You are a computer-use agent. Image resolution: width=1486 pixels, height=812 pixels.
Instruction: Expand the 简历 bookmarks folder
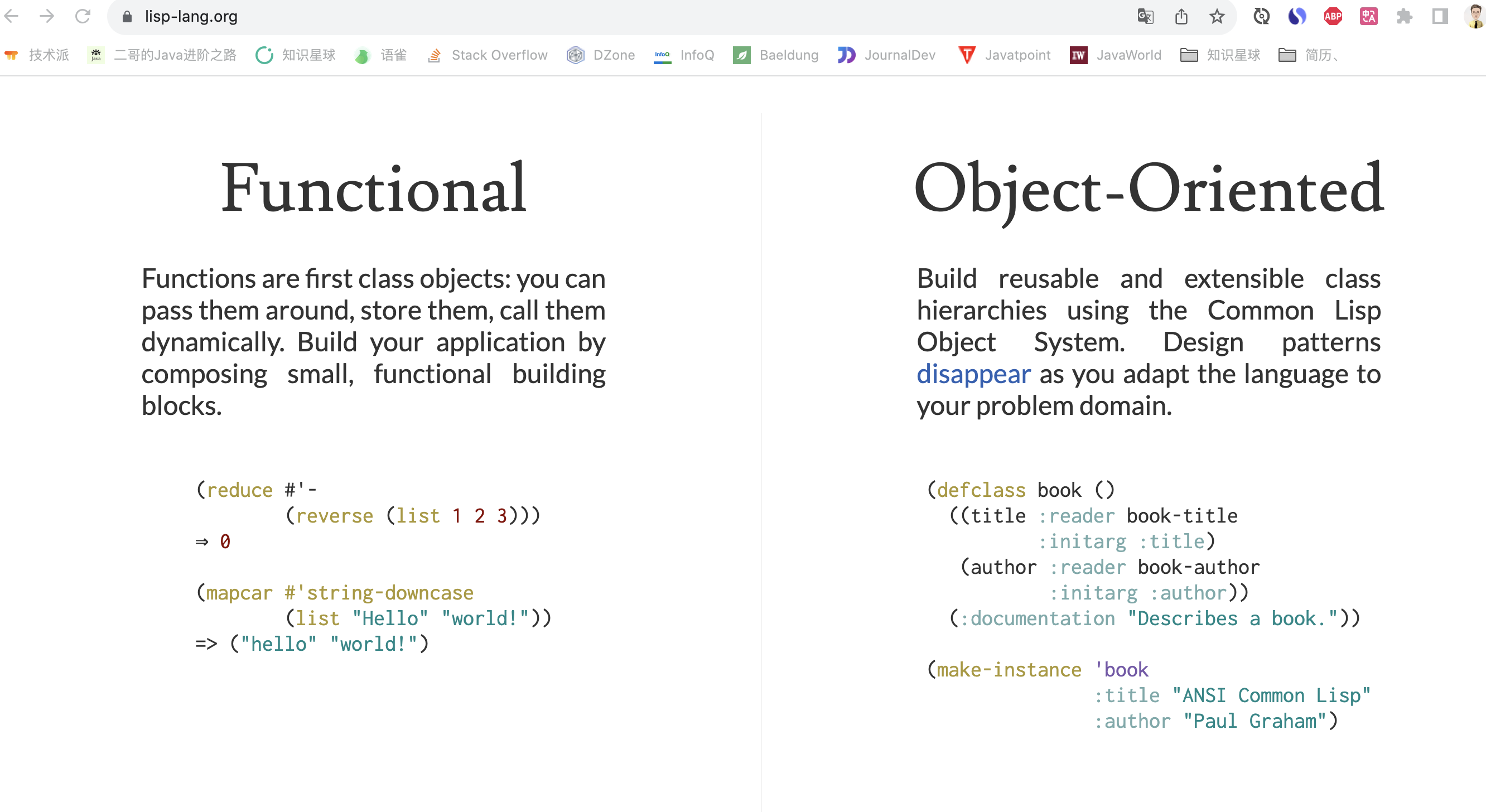[x=1308, y=55]
